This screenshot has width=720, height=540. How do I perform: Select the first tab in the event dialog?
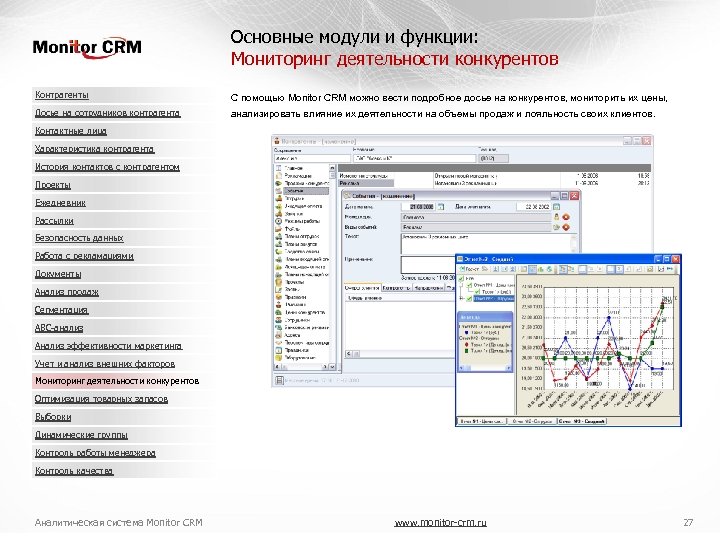tap(362, 288)
